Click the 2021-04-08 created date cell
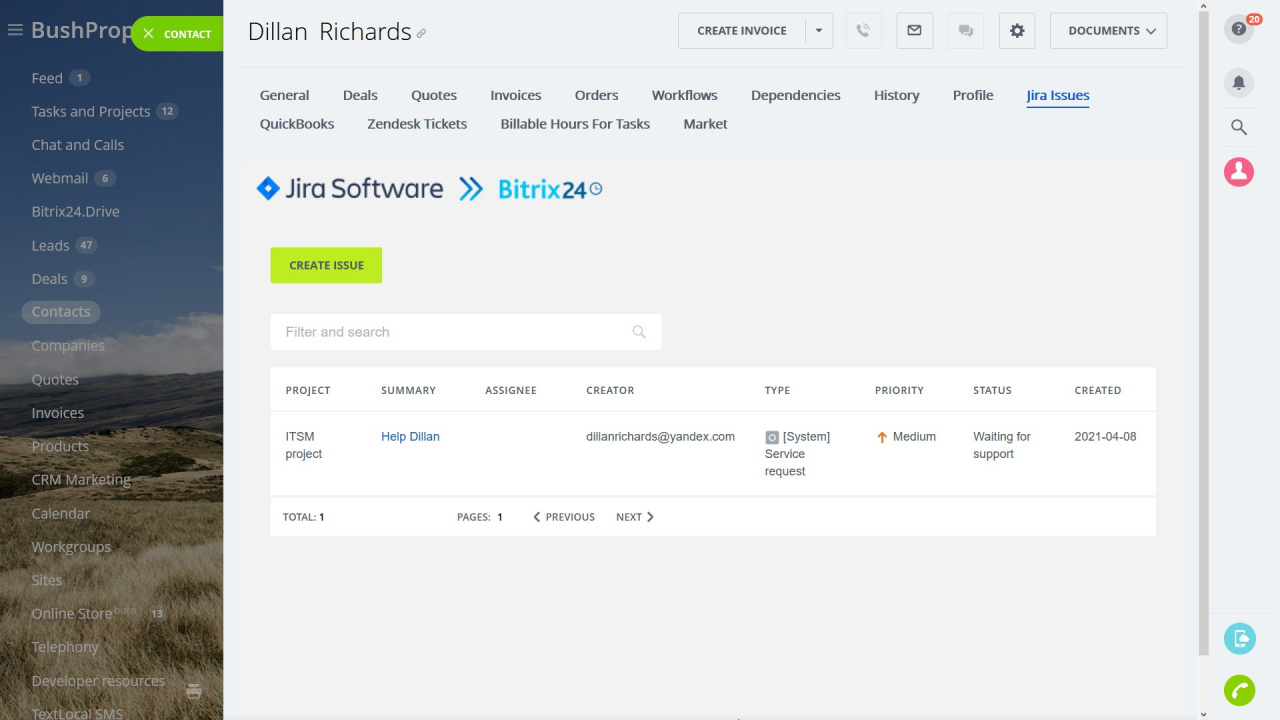This screenshot has width=1280, height=720. coord(1105,437)
